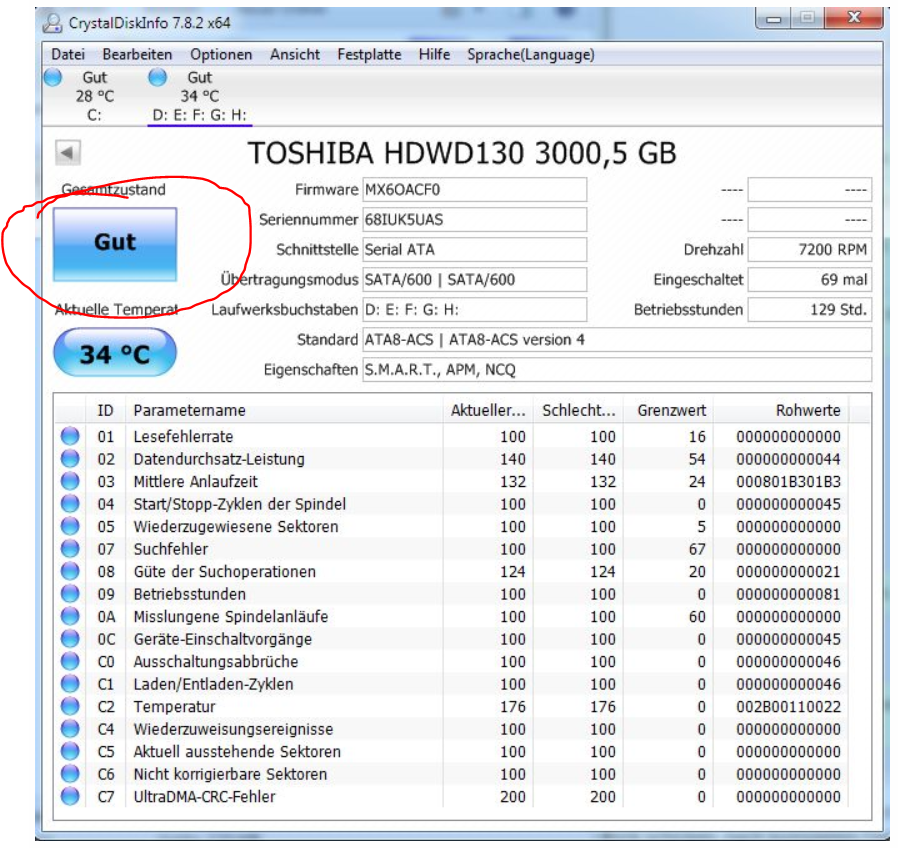Click the Schnittstelle field Serial ATA
The width and height of the screenshot is (898, 848).
point(475,250)
